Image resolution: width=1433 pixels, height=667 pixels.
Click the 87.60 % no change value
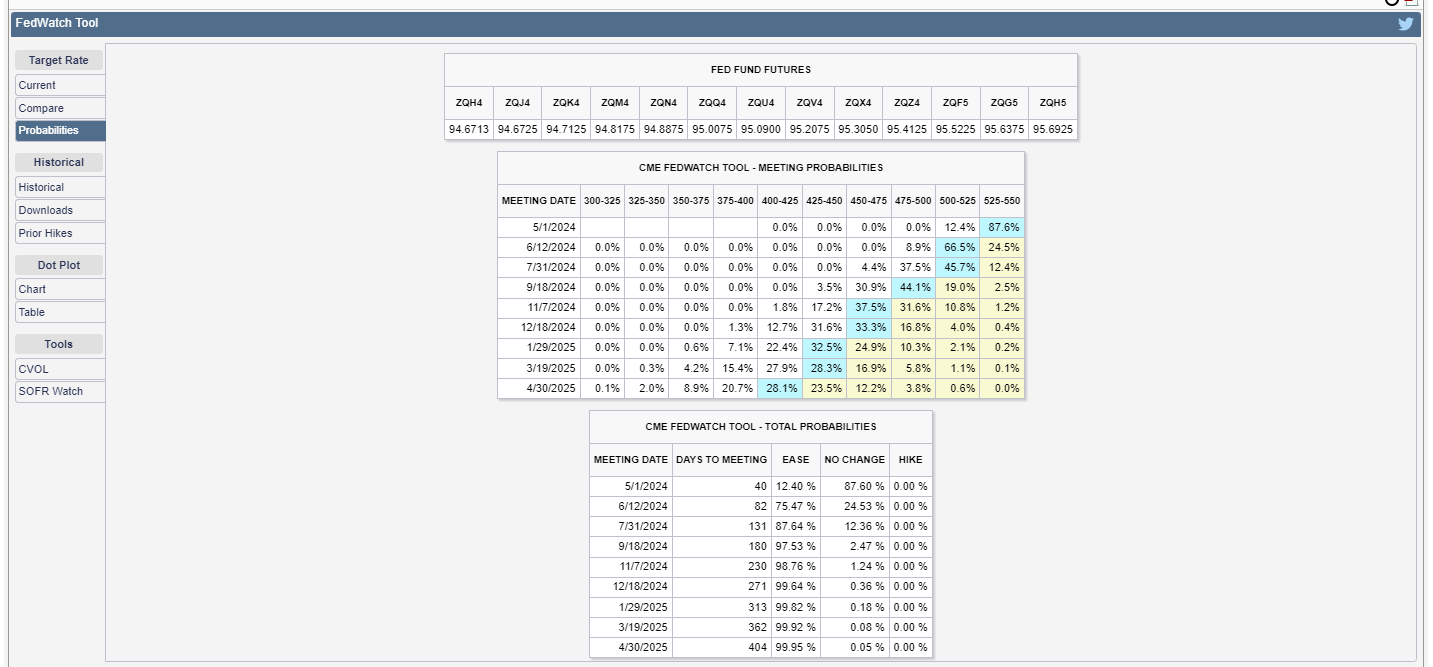tap(855, 486)
